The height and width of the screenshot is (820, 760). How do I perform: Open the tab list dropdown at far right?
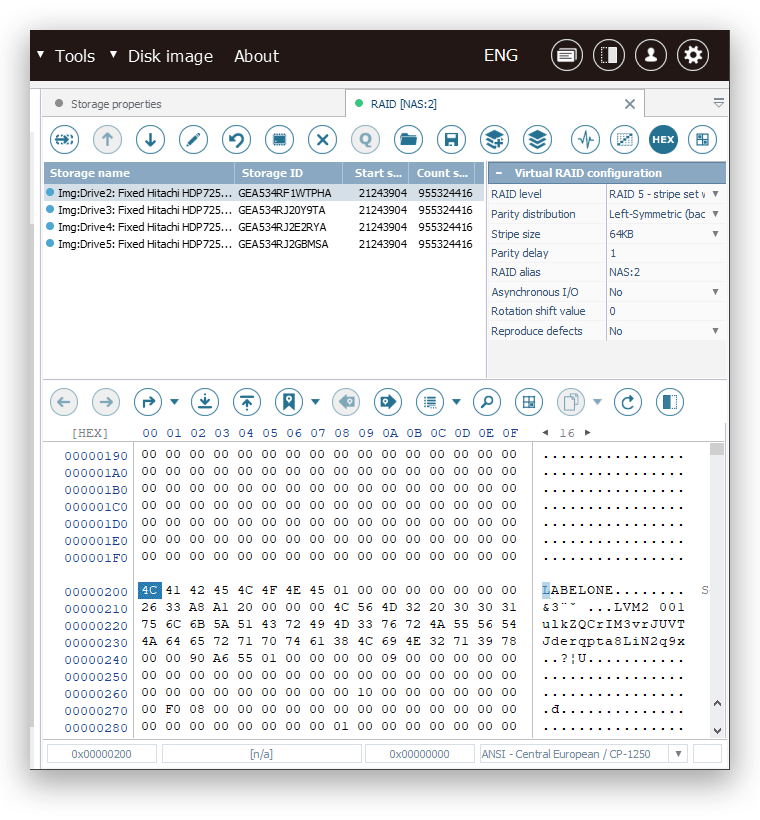point(719,103)
